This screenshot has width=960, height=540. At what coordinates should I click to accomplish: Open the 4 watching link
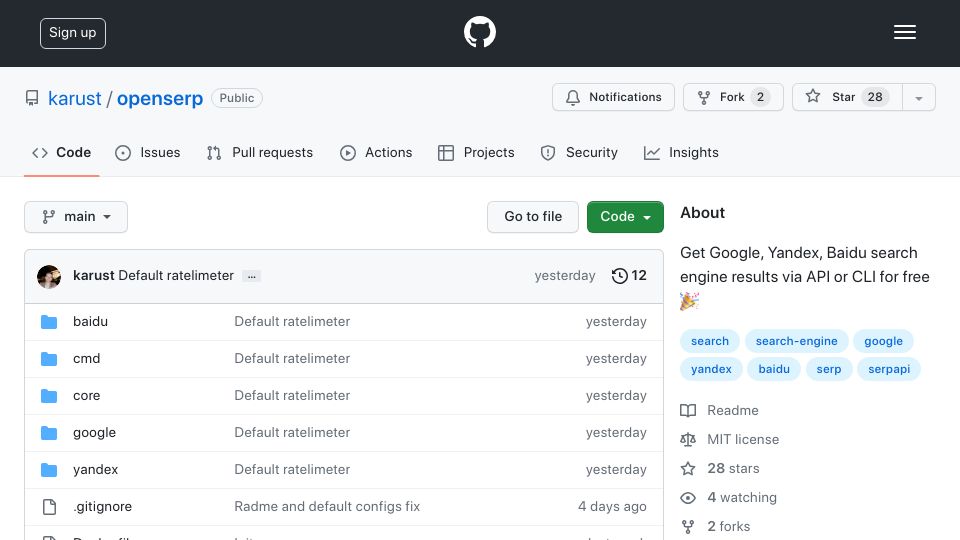pos(741,497)
